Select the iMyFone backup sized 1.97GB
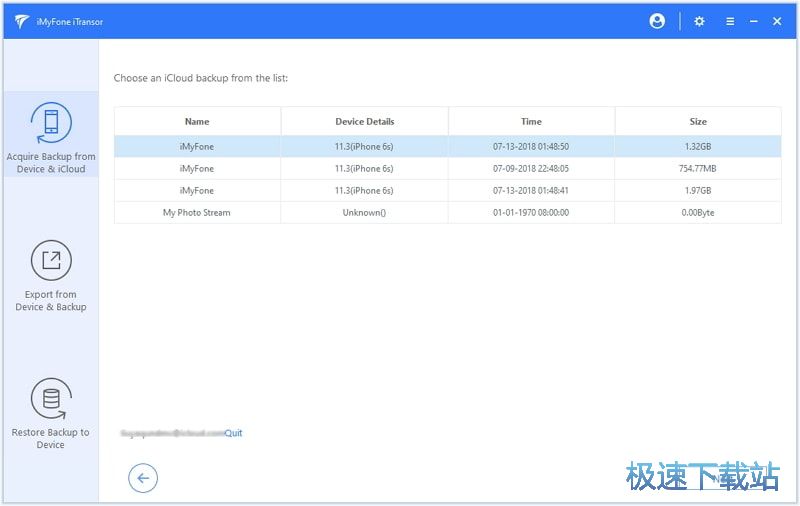This screenshot has height=506, width=800. [x=448, y=190]
